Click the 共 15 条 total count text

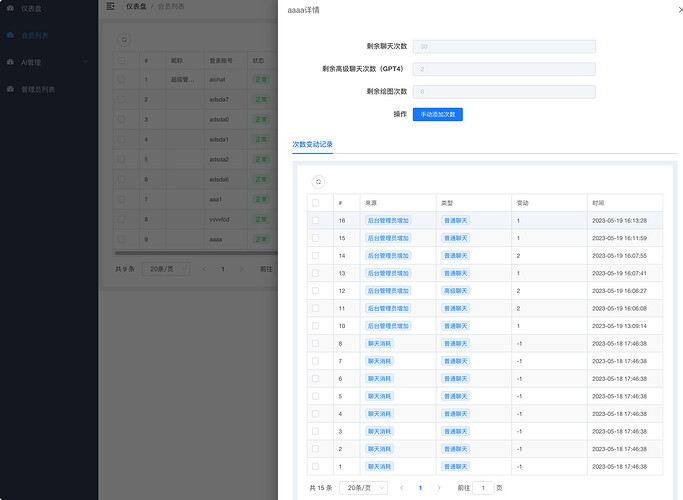[x=321, y=488]
